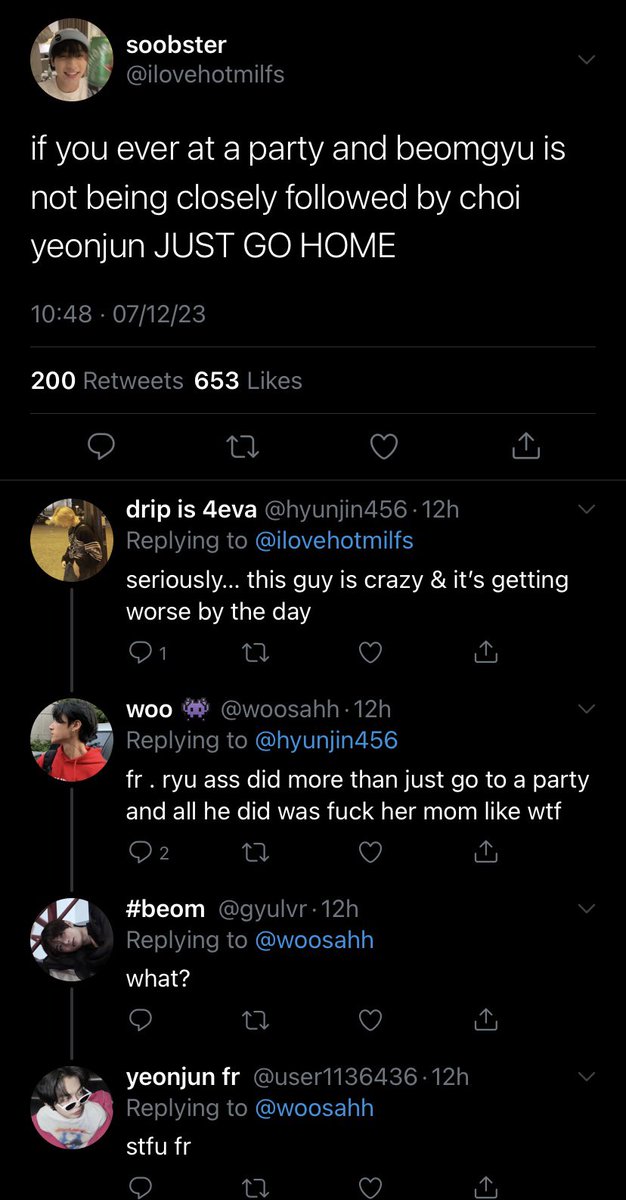Open yeonjun fr's profile avatar

[x=71, y=1107]
